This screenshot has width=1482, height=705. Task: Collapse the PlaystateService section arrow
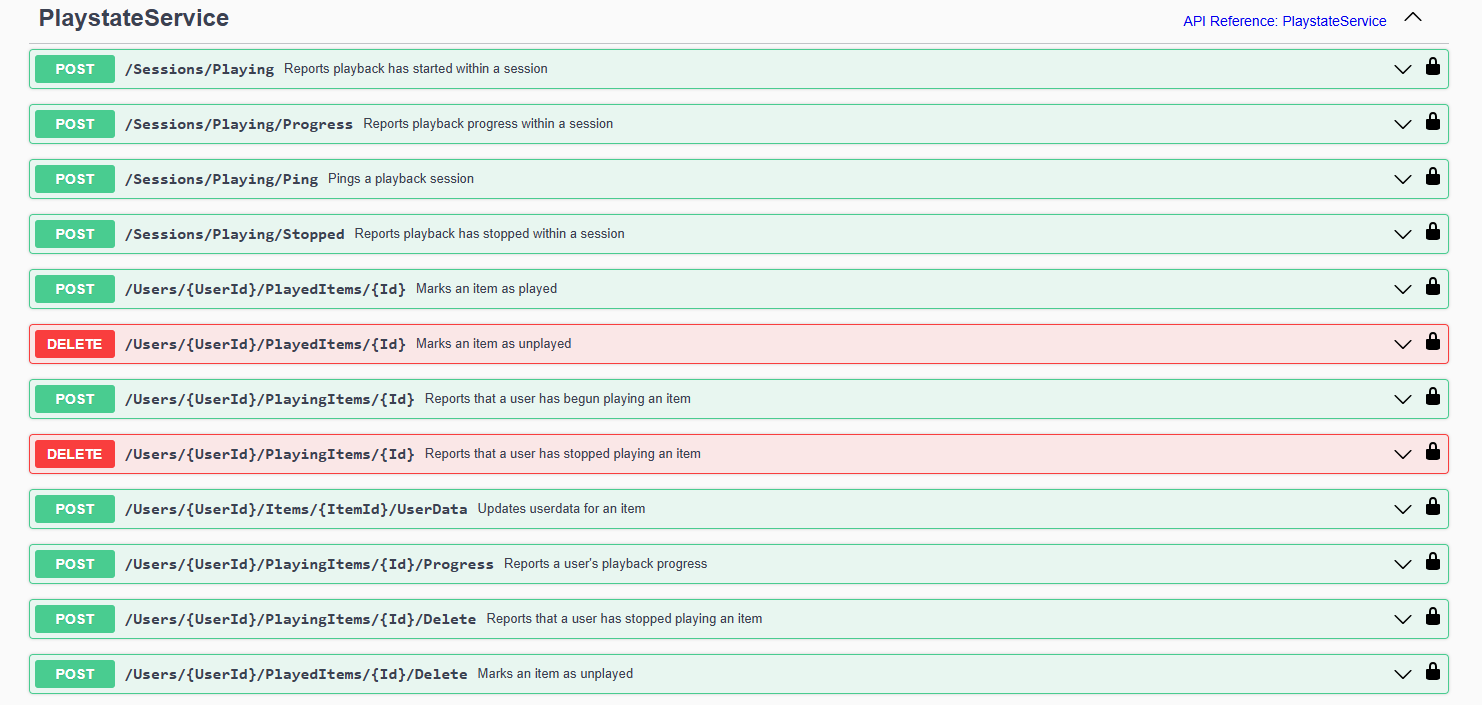(1412, 17)
